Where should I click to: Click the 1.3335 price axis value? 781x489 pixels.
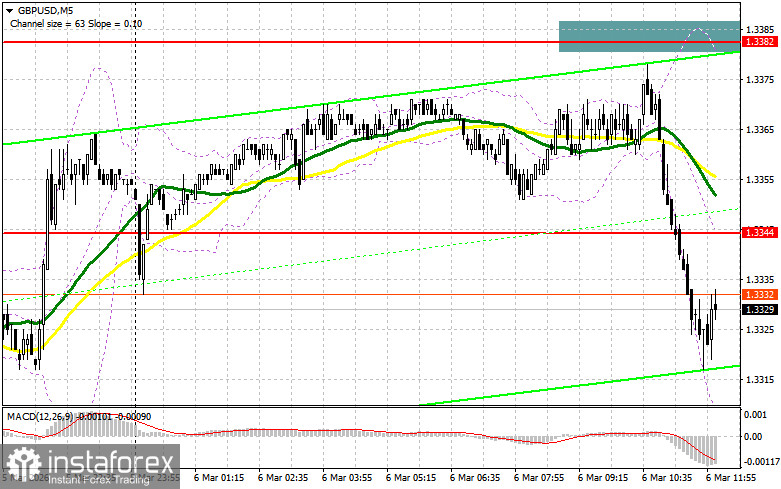[760, 280]
